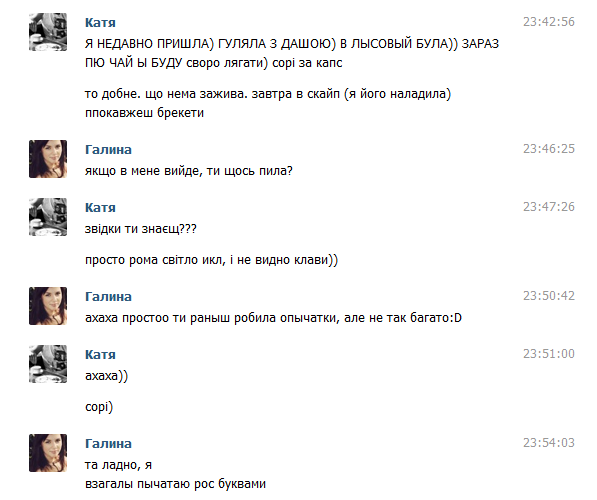Click Галина's avatar at 23:50:42 message

(48, 306)
